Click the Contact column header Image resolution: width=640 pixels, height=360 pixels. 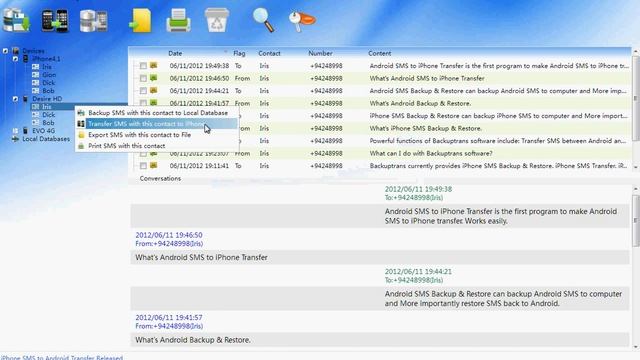tap(269, 53)
